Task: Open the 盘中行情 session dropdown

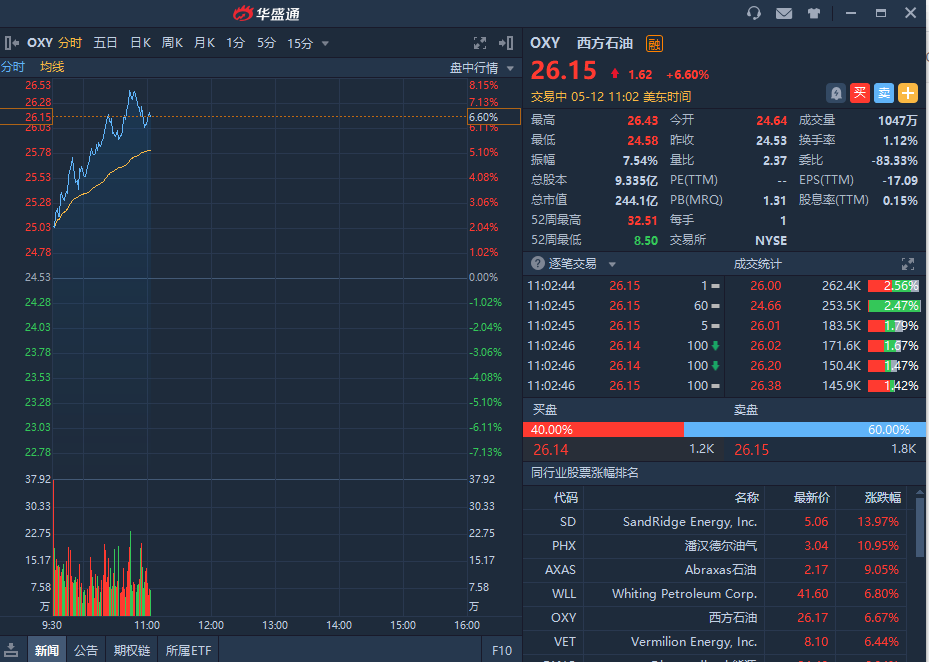Action: coord(510,68)
